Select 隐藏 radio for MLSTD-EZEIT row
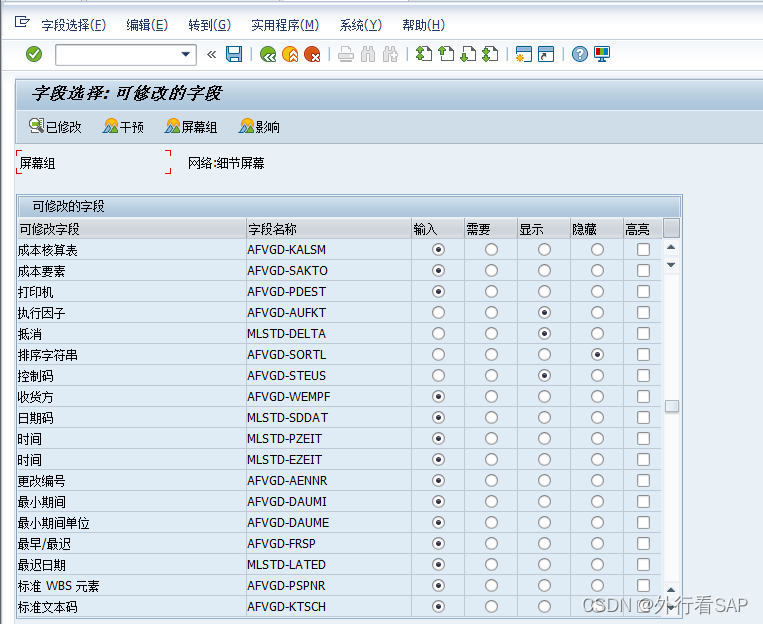Image resolution: width=763 pixels, height=624 pixels. (598, 459)
